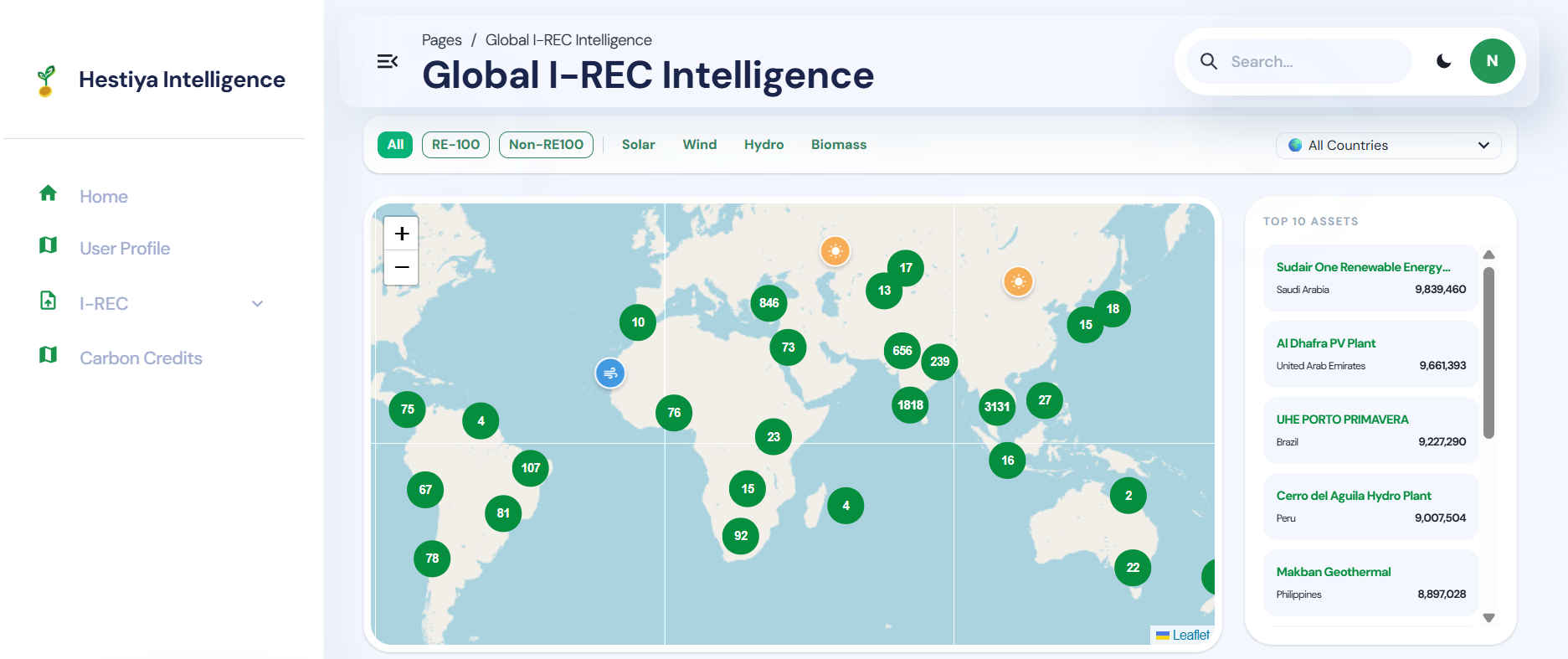Expand the I-REC sidebar submenu chevron
The image size is (1568, 659).
258,304
